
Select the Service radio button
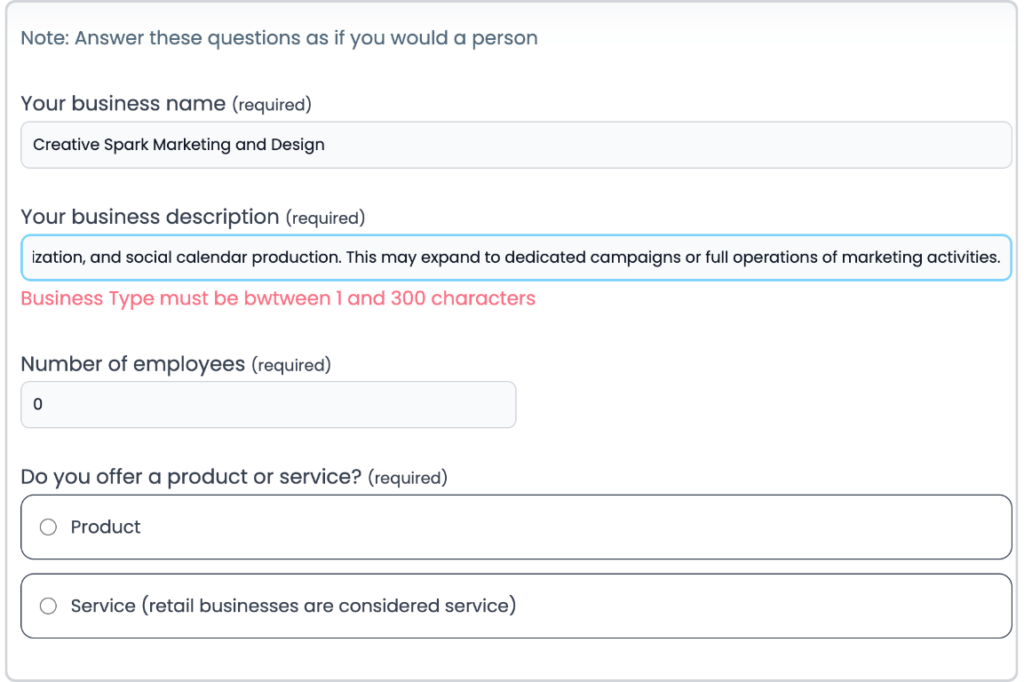(x=47, y=605)
